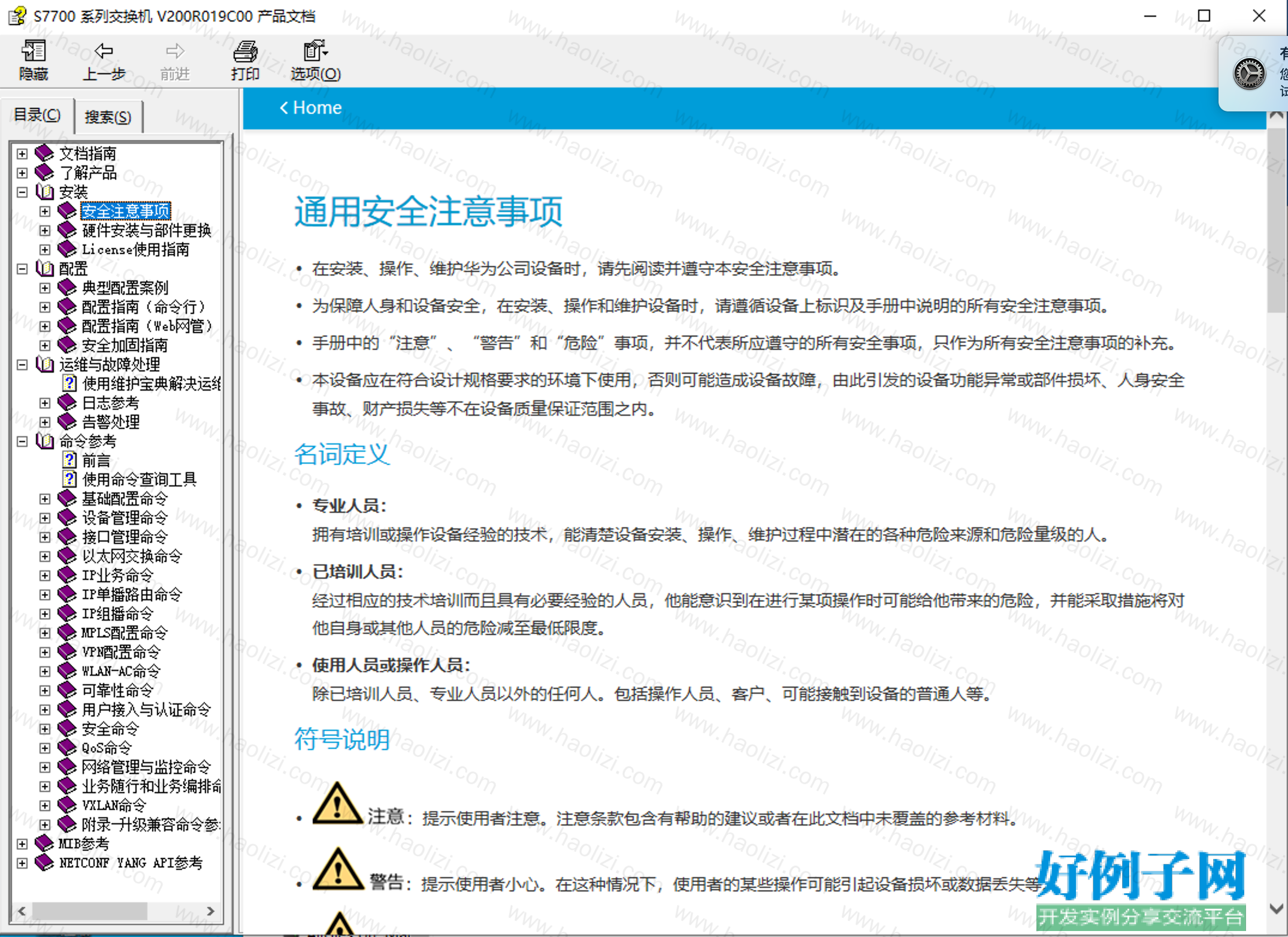The height and width of the screenshot is (937, 1288).
Task: Click the book icon beside 安全加固指南
Action: click(x=67, y=345)
